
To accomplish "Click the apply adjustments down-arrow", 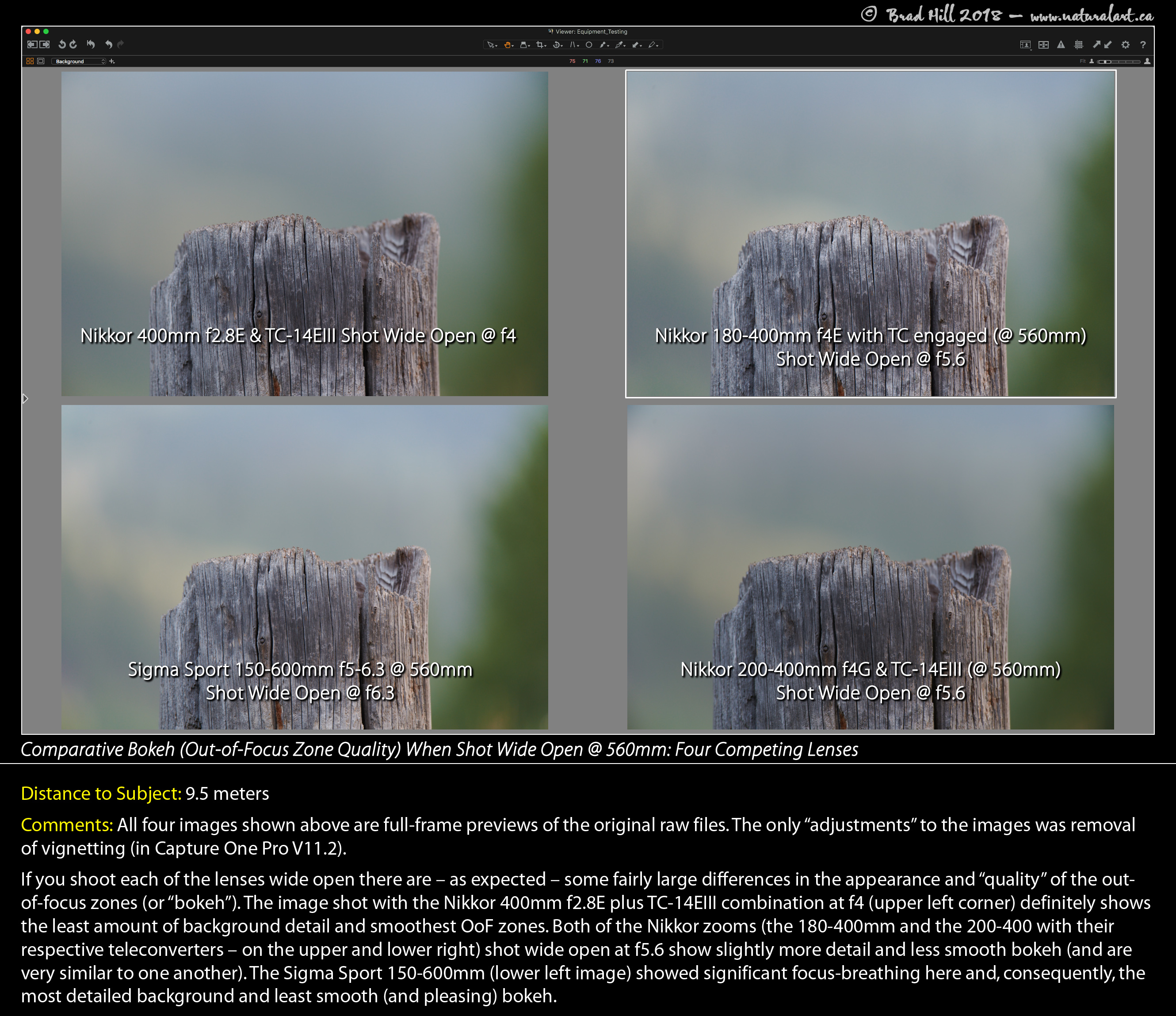I will [1108, 44].
